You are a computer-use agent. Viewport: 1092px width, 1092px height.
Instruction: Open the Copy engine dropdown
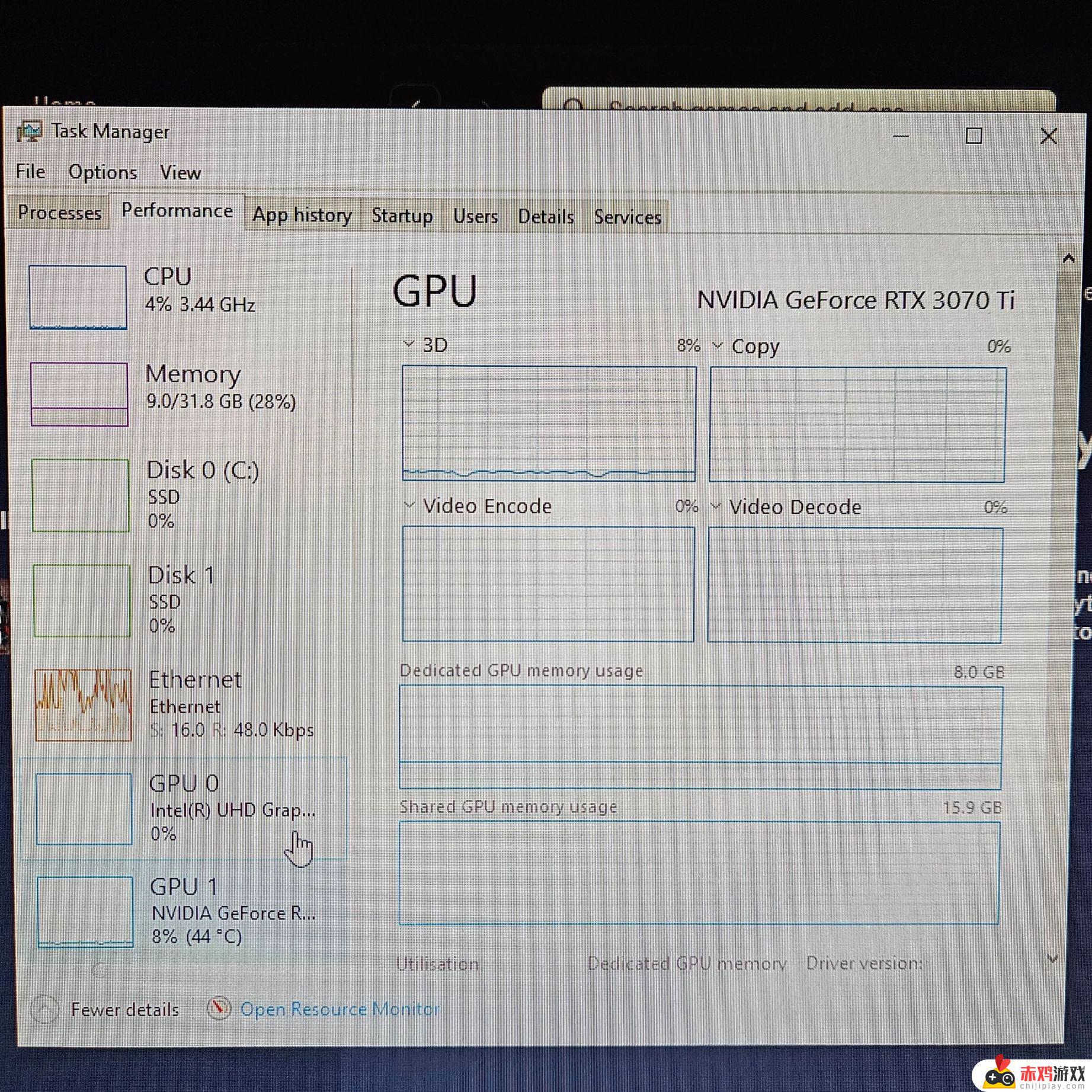[x=718, y=345]
